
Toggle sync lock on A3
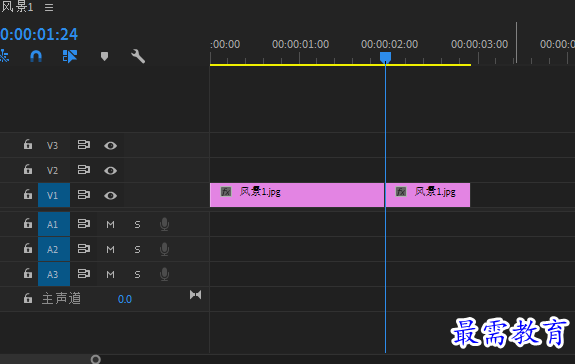tap(84, 273)
